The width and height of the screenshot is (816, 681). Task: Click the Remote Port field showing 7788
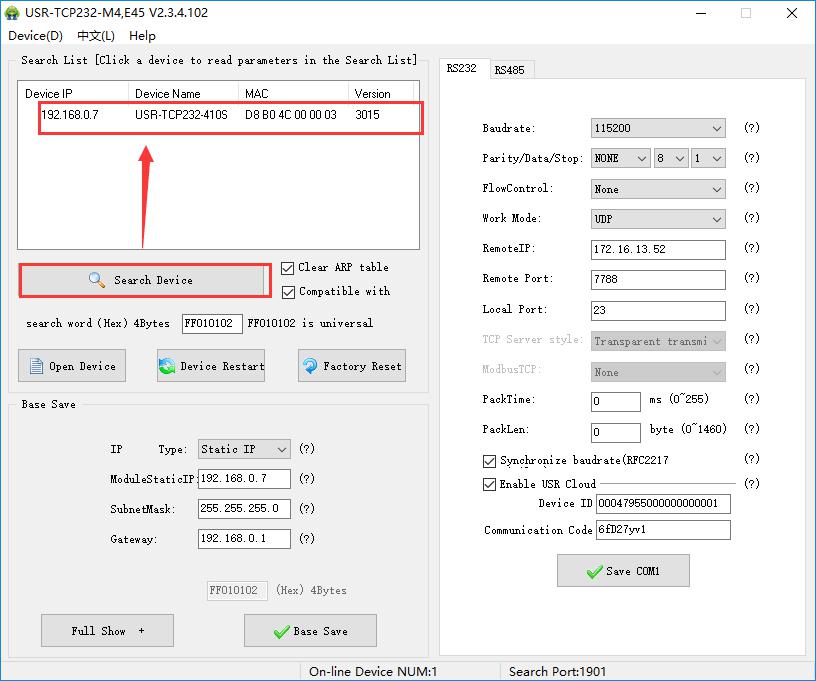[658, 280]
